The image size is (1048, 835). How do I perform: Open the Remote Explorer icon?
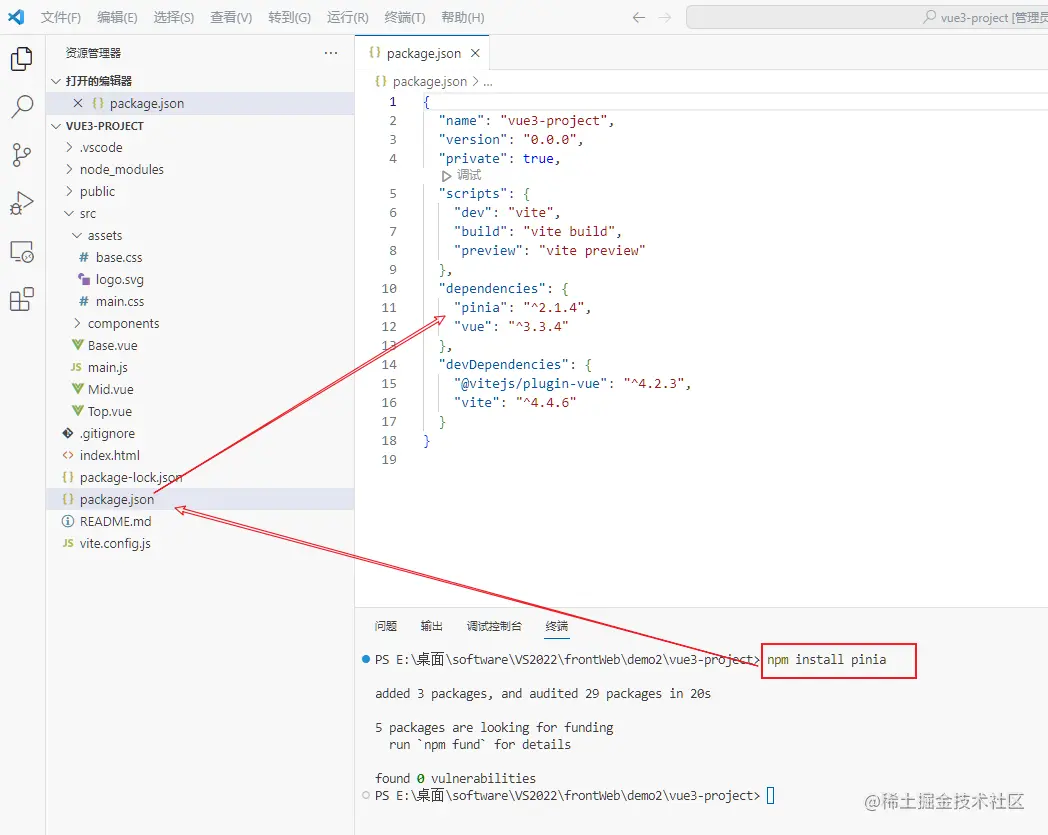click(21, 251)
